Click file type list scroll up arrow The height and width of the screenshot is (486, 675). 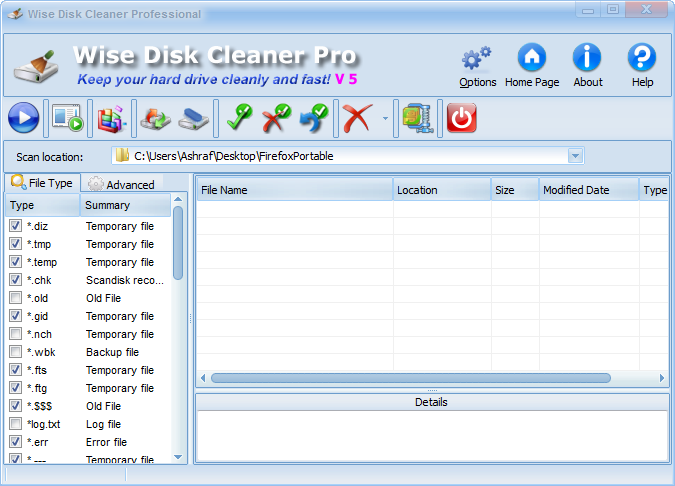[178, 199]
